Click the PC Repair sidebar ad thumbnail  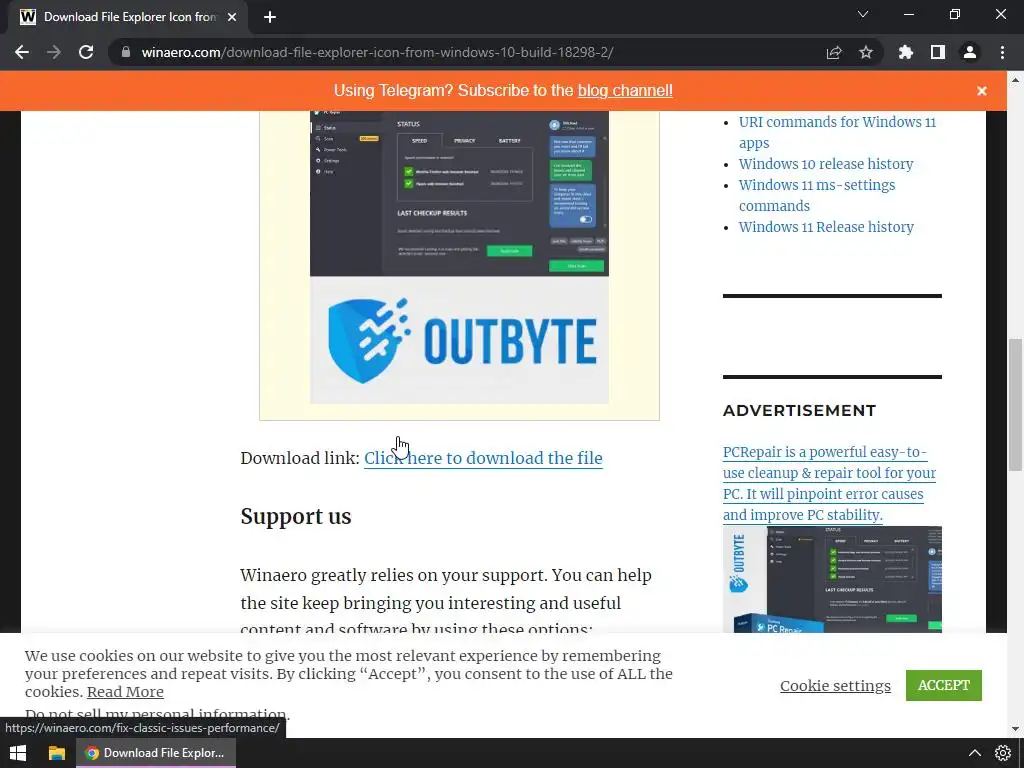click(832, 579)
